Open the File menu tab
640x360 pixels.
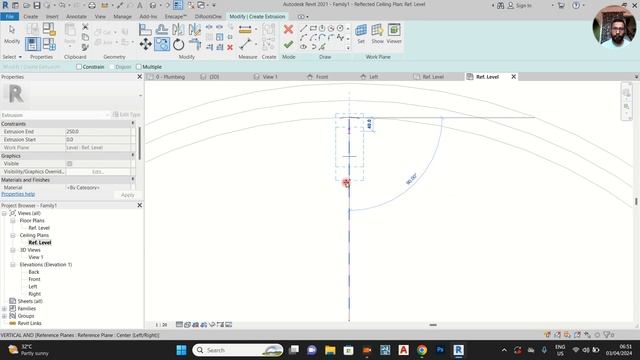click(10, 16)
